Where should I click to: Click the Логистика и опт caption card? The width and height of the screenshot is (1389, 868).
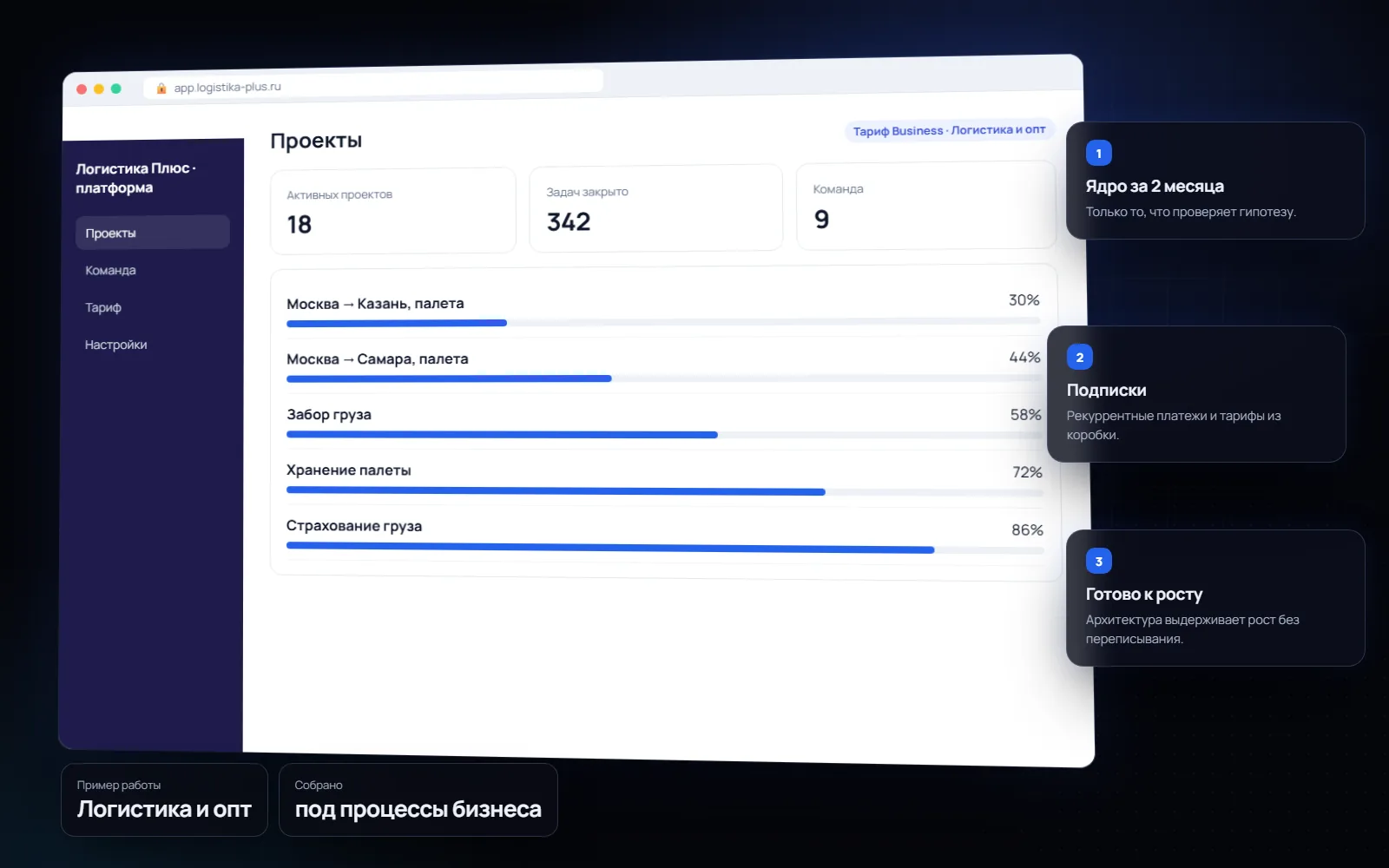pyautogui.click(x=164, y=799)
